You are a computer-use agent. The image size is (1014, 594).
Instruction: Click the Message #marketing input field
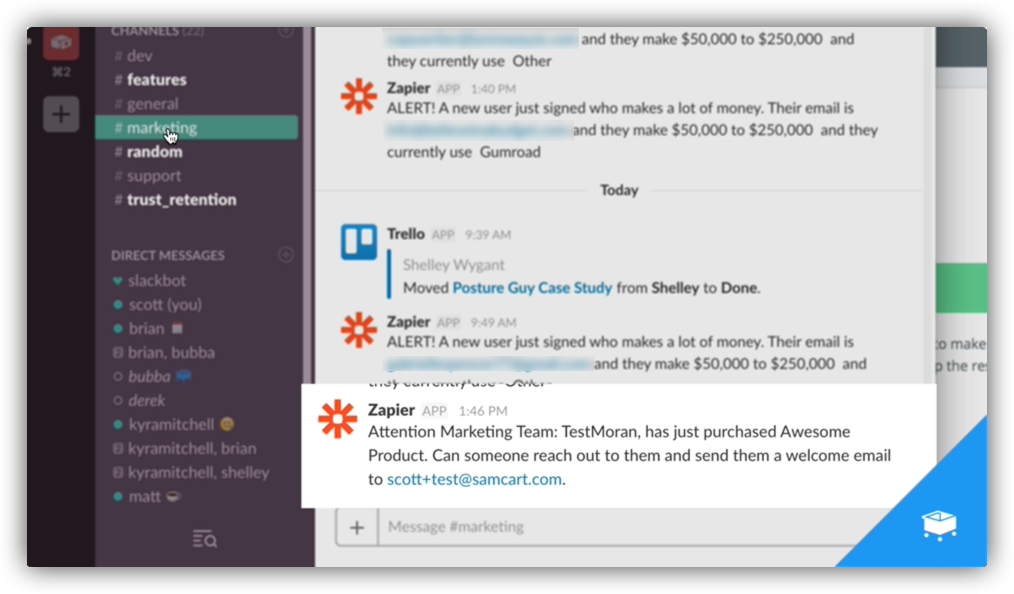point(614,527)
